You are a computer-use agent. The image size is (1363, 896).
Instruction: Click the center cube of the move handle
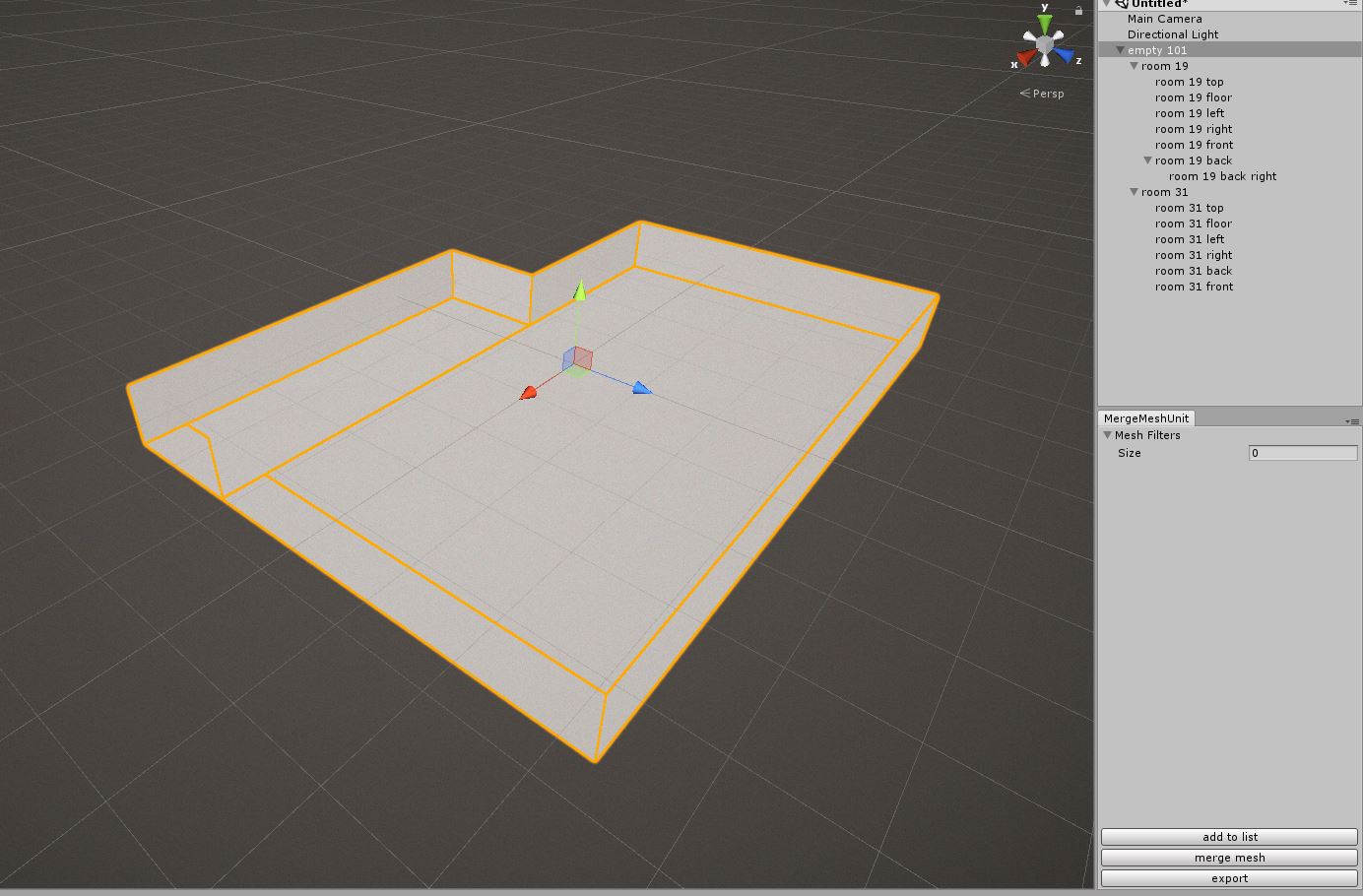[578, 359]
